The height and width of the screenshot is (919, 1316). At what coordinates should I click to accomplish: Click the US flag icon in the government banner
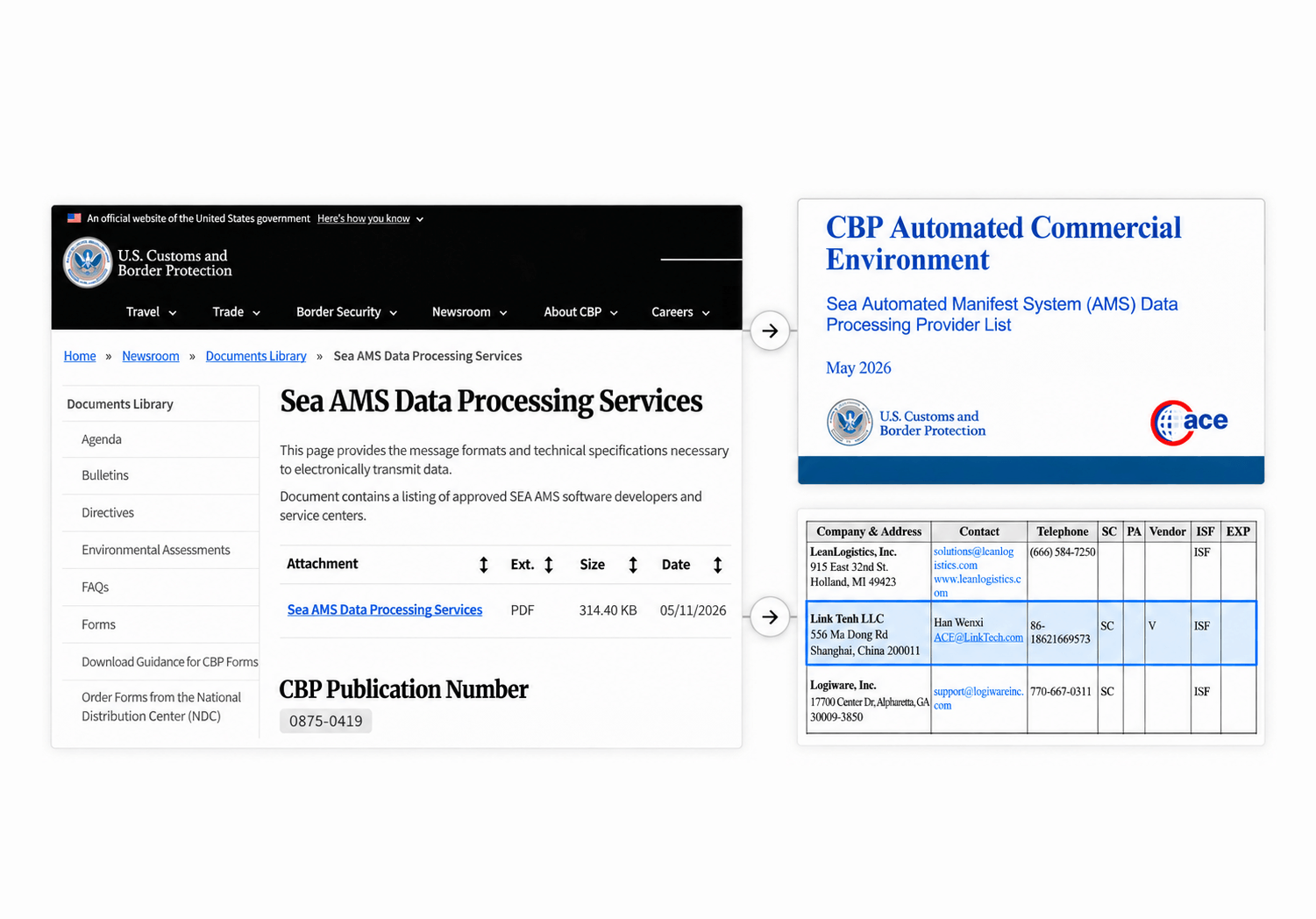click(75, 218)
